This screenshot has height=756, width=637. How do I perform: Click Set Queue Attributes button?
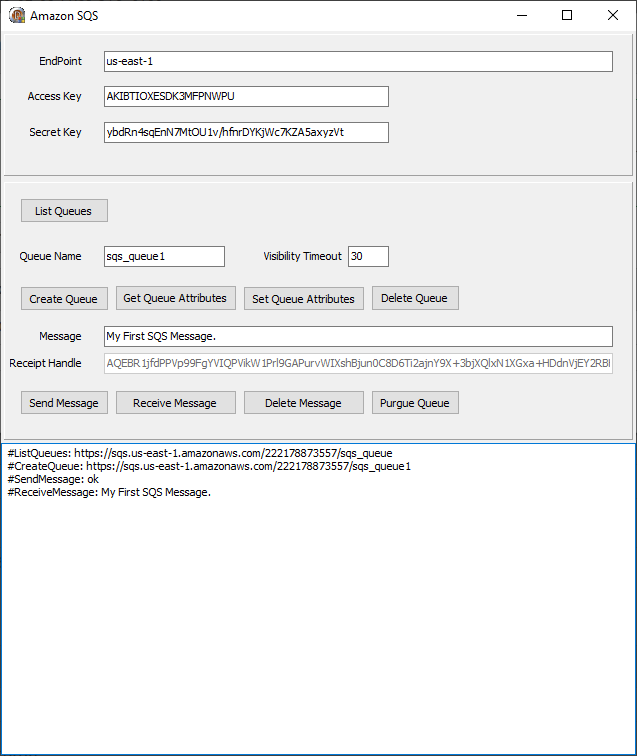(304, 298)
